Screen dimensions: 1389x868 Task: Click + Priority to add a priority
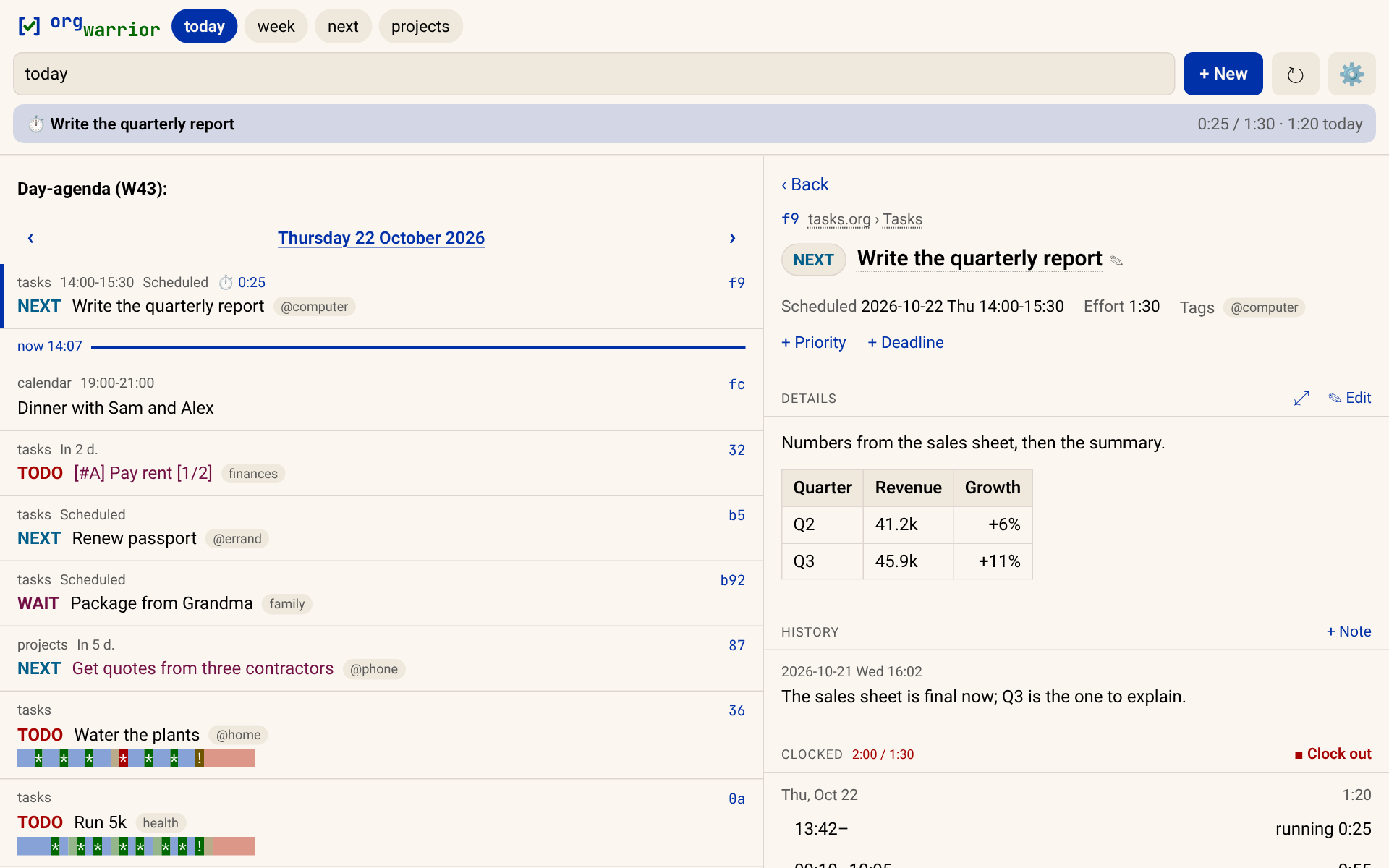coord(813,343)
